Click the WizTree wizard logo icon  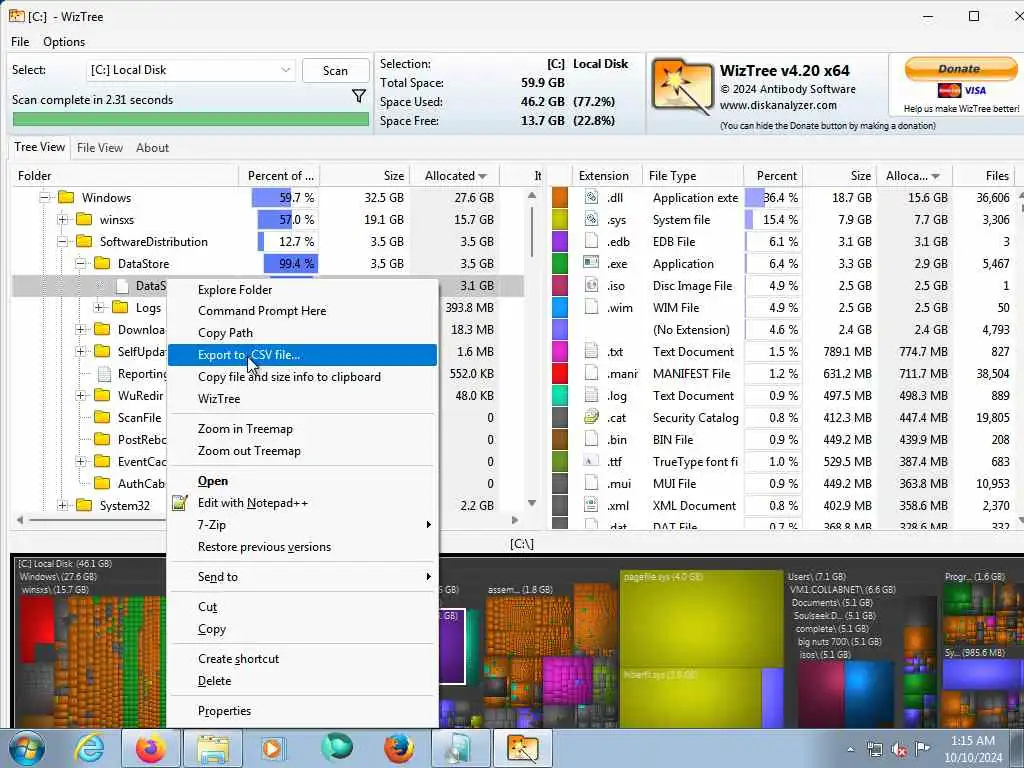point(682,88)
